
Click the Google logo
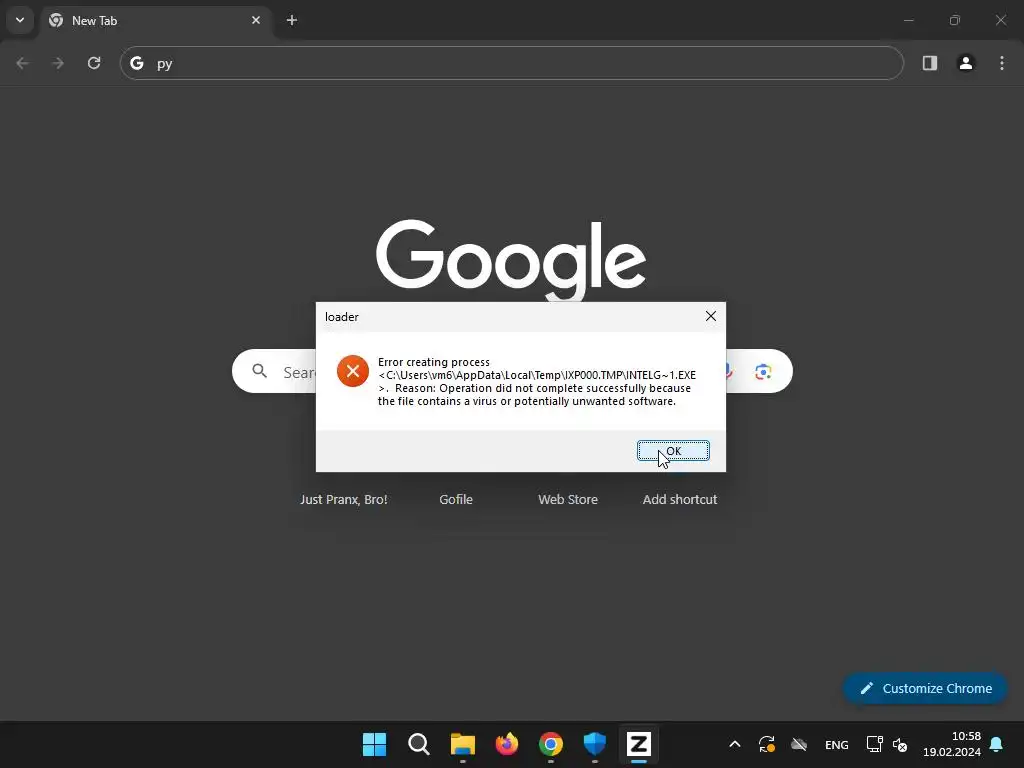coord(511,260)
